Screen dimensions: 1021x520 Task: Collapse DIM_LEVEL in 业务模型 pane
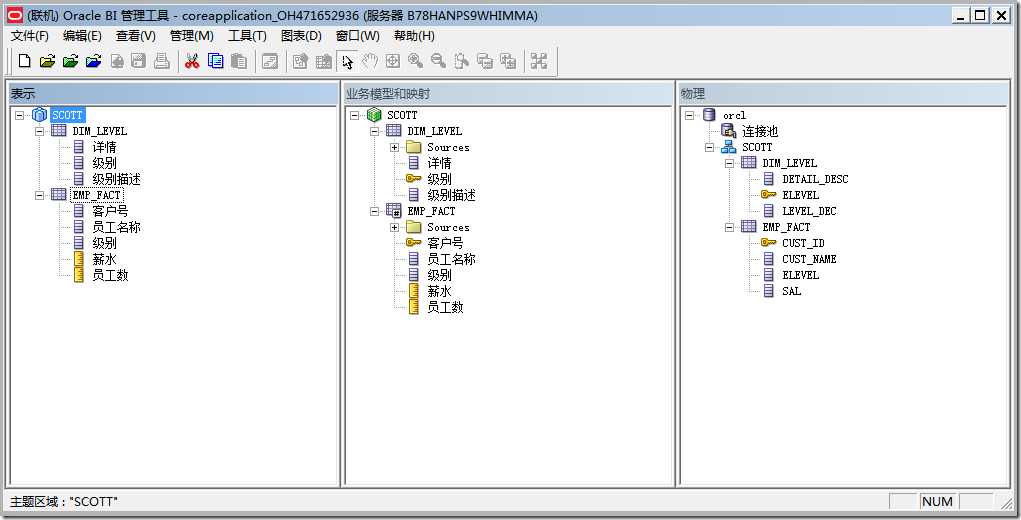tap(374, 131)
